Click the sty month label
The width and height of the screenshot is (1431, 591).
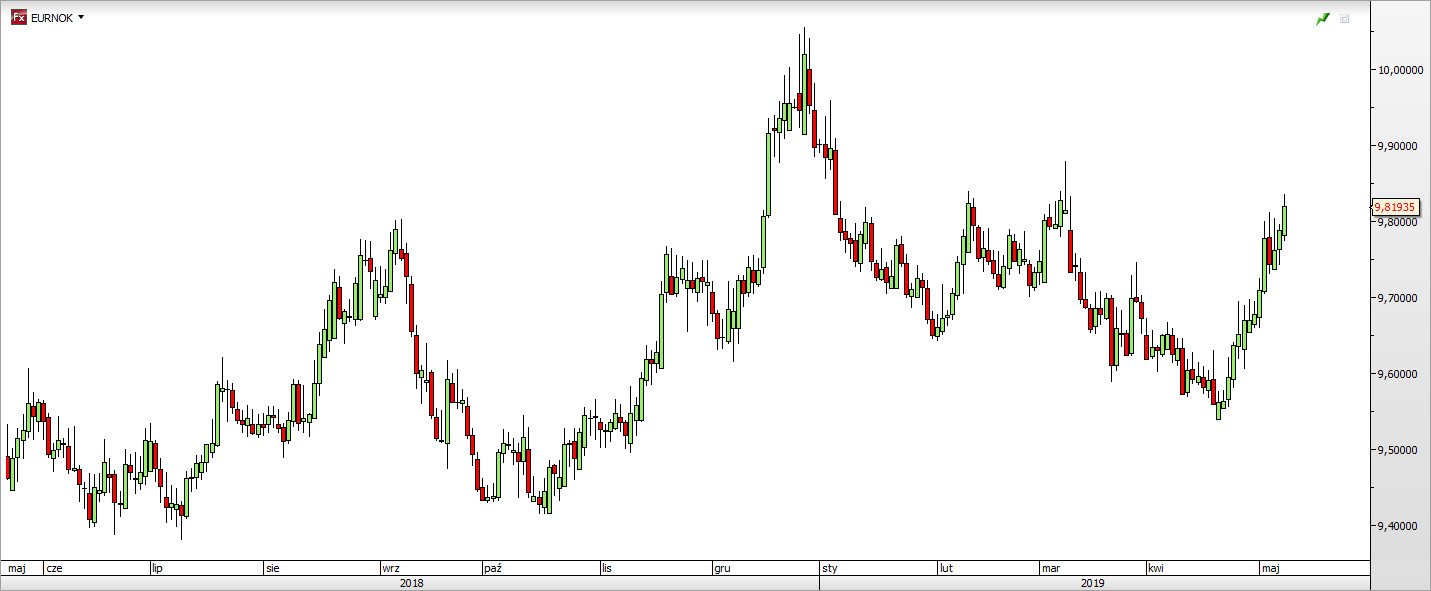pos(829,568)
